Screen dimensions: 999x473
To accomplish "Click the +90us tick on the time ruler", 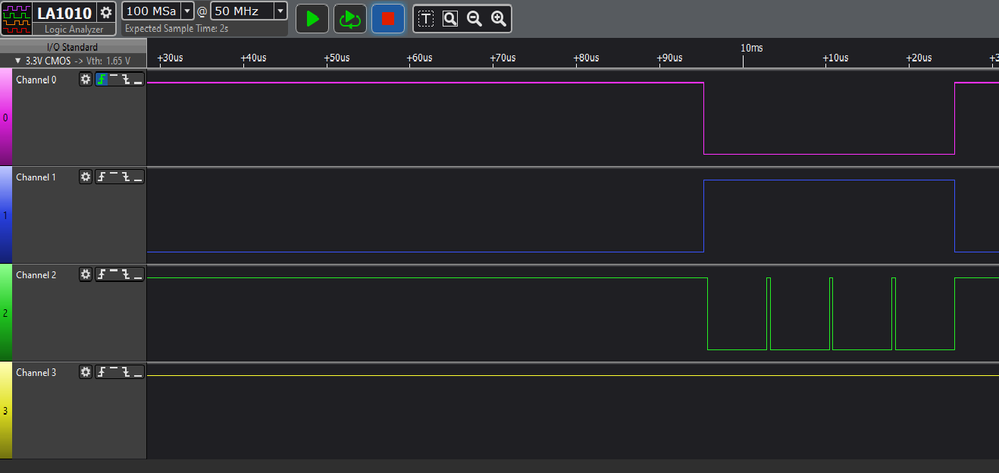I will point(669,58).
